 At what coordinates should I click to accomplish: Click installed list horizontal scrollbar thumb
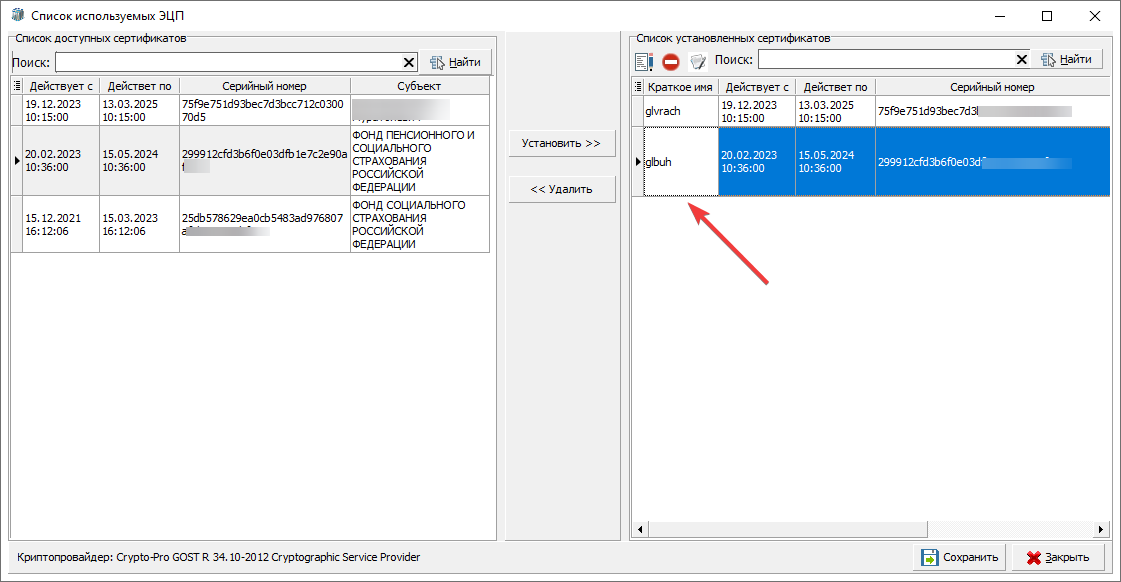click(x=787, y=529)
